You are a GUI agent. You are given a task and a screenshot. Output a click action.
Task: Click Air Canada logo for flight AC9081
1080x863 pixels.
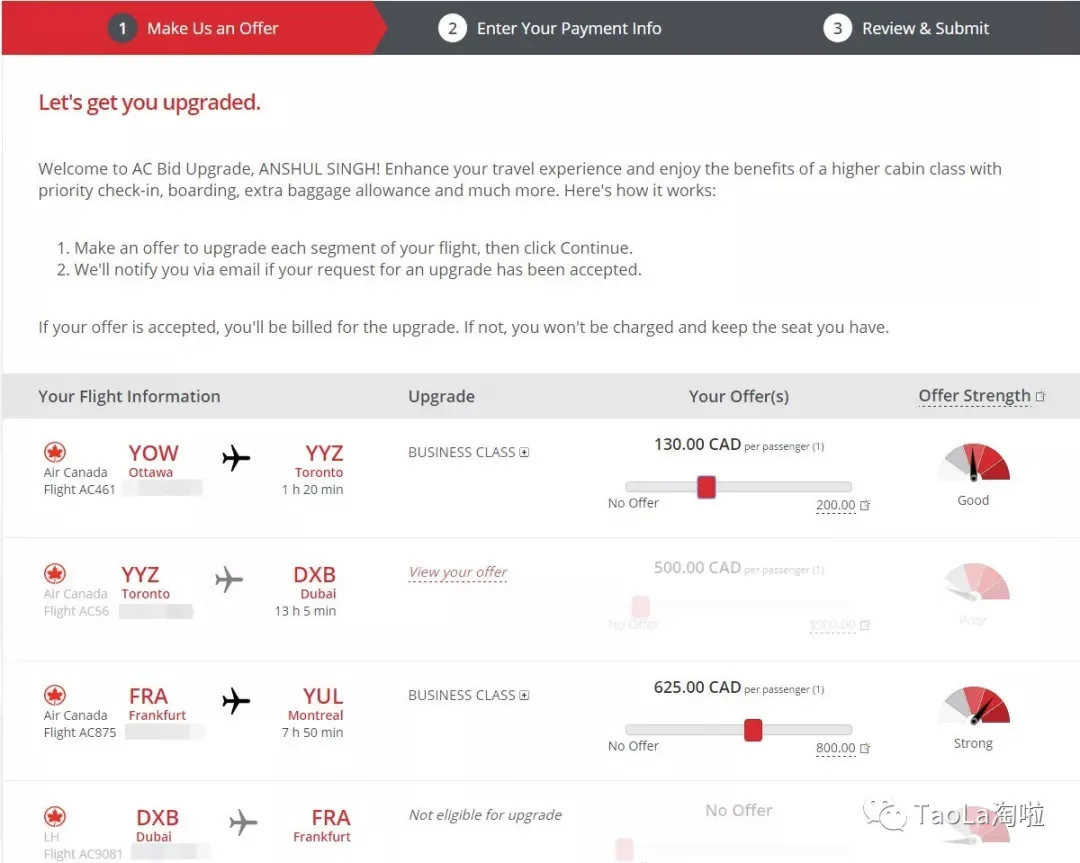(55, 817)
